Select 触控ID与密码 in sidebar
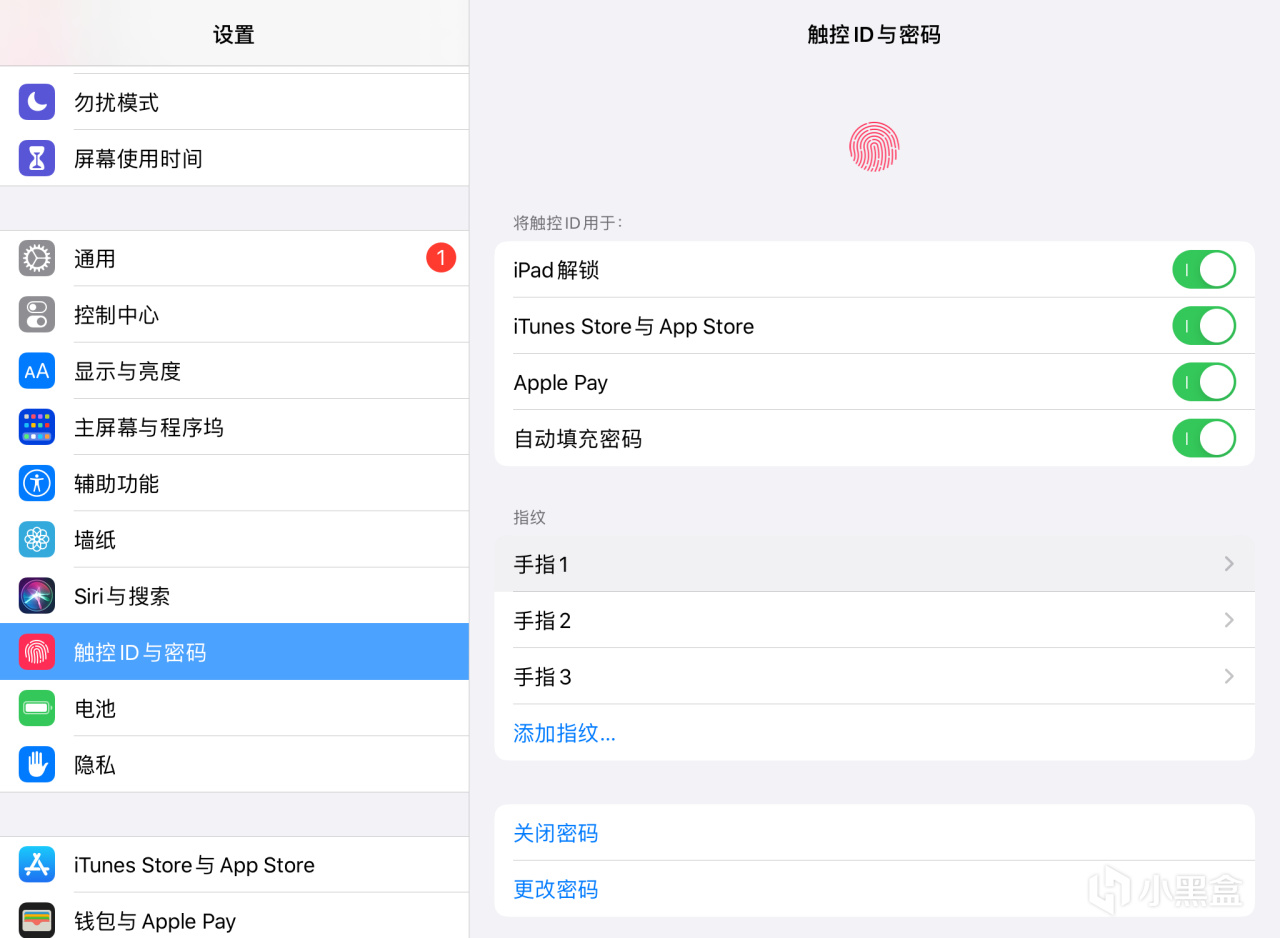 [234, 652]
